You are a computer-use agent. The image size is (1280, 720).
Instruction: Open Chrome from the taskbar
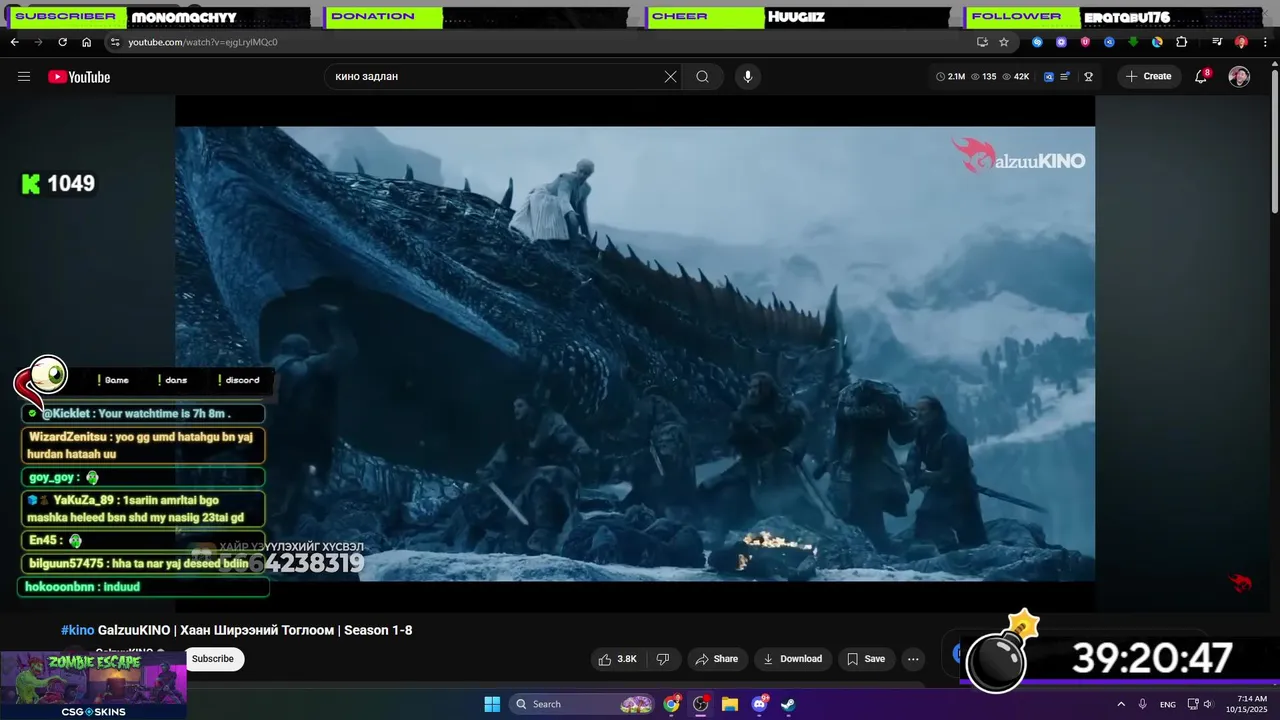(672, 704)
